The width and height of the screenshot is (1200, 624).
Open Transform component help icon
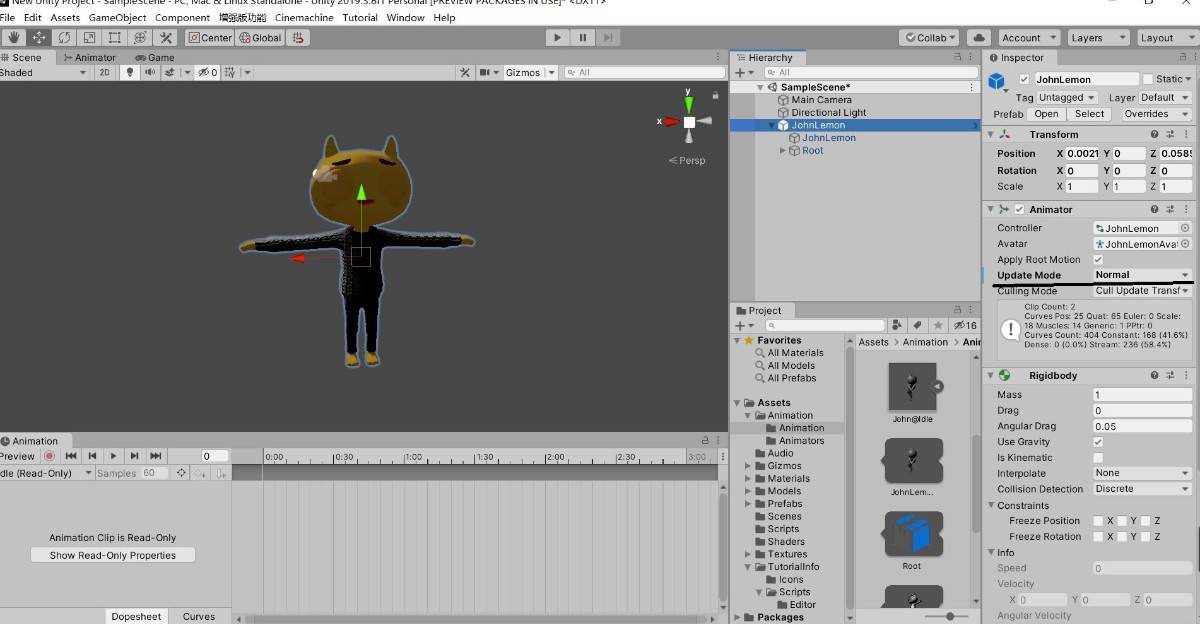[1154, 134]
